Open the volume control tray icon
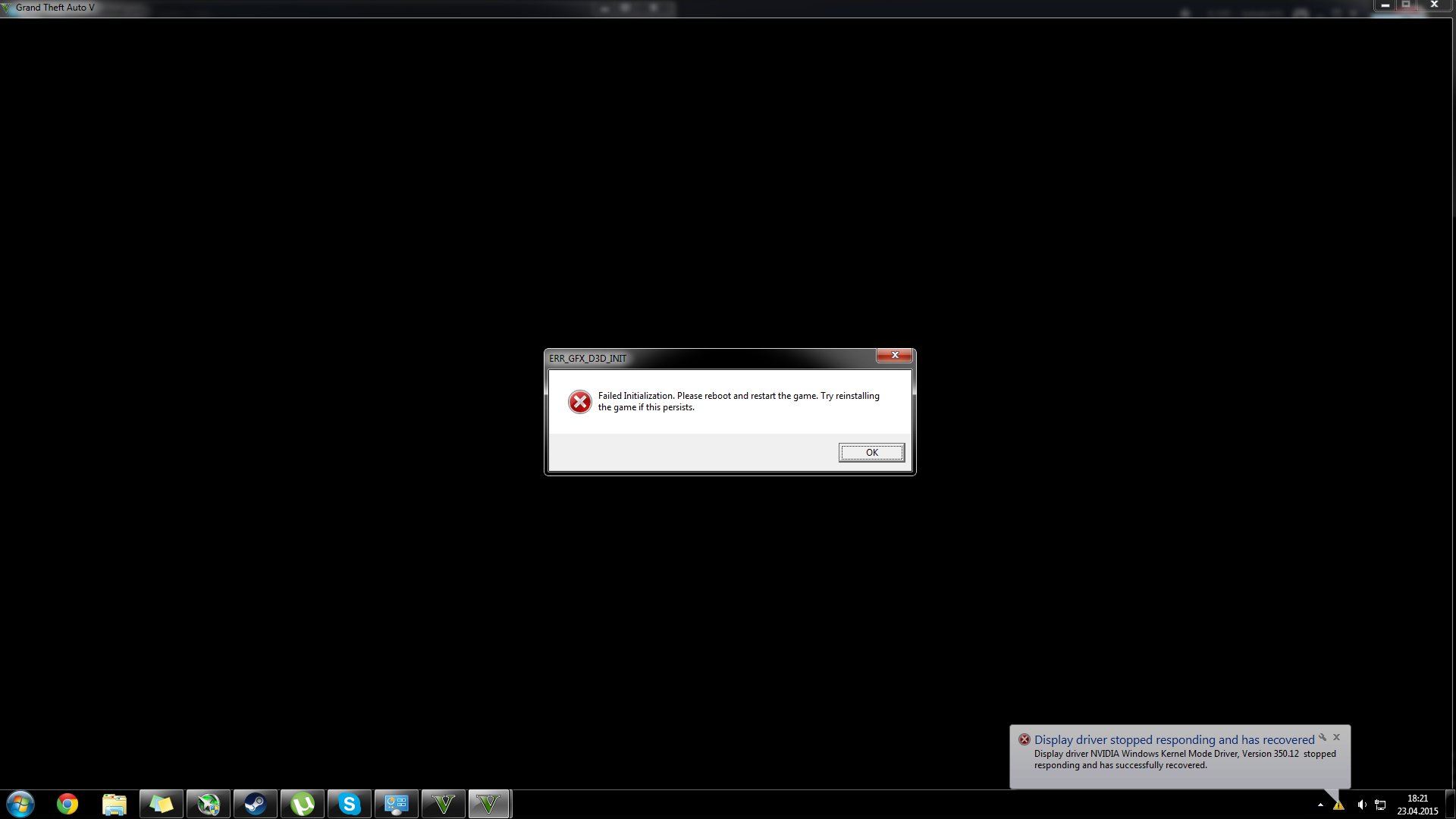Viewport: 1456px width, 819px height. [1362, 805]
